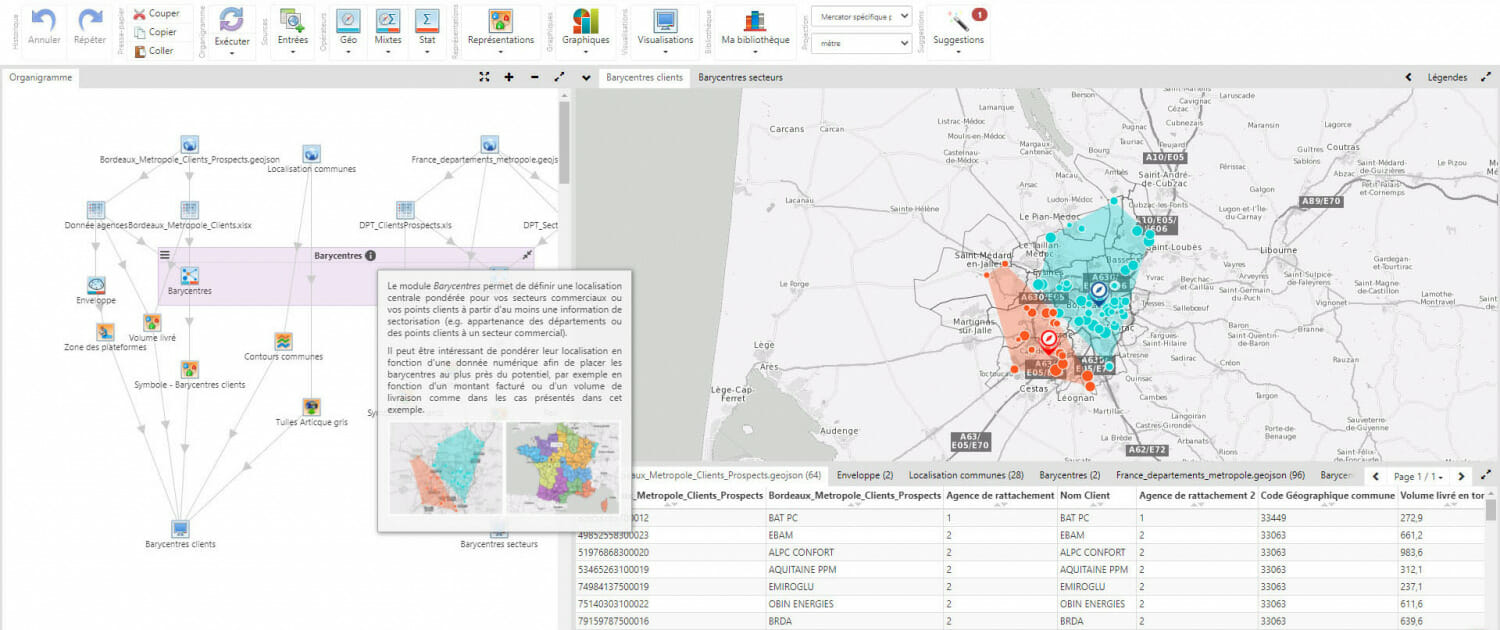Open the mètre unit dropdown

pyautogui.click(x=862, y=43)
